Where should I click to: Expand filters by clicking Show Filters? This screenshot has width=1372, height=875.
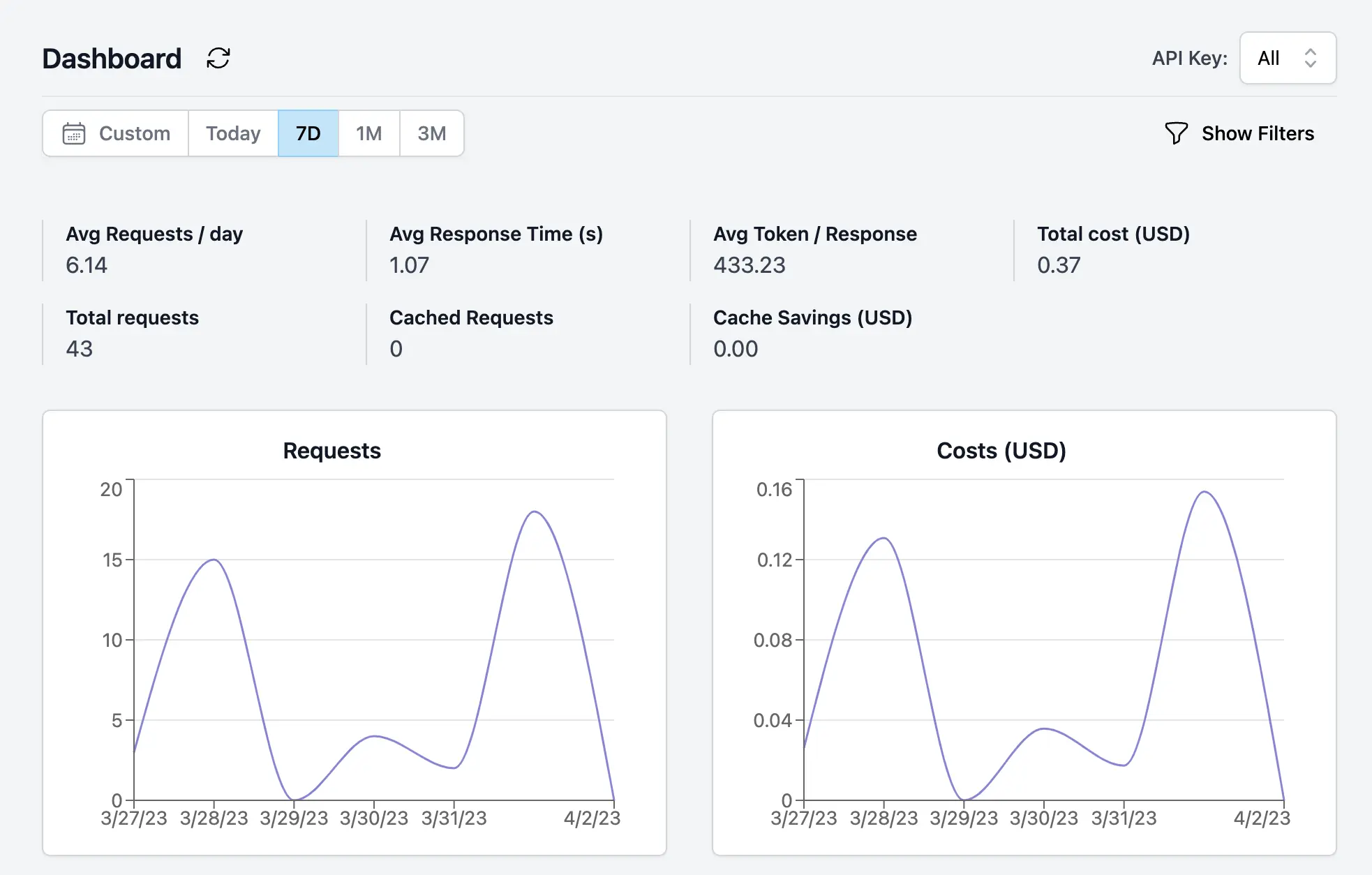coord(1257,133)
